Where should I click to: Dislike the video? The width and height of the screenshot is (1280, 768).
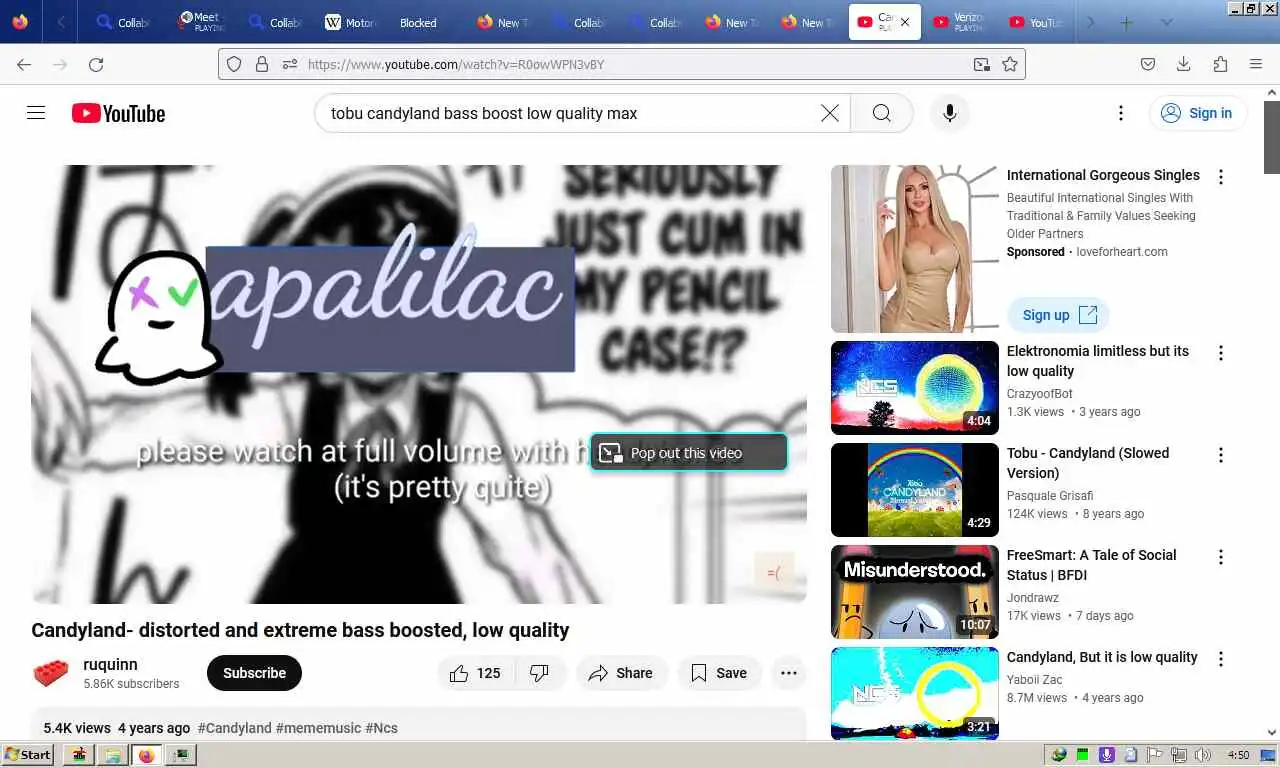540,673
